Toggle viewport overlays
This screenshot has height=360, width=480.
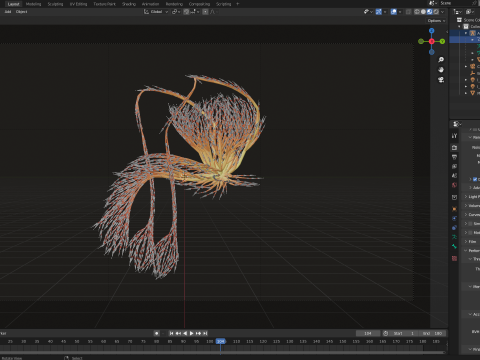point(394,12)
